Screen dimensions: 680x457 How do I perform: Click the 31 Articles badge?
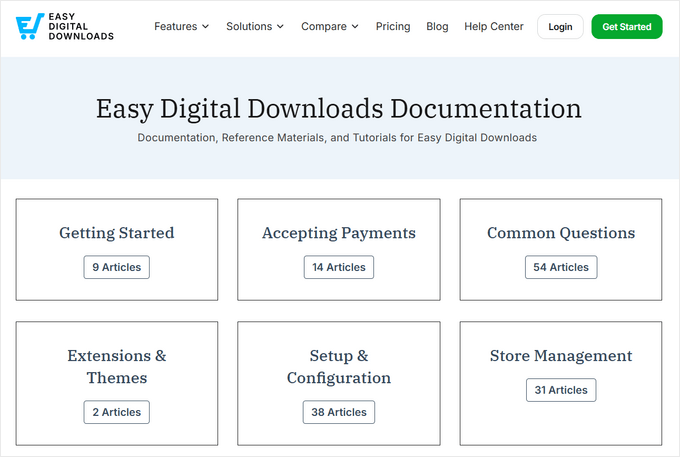click(561, 390)
